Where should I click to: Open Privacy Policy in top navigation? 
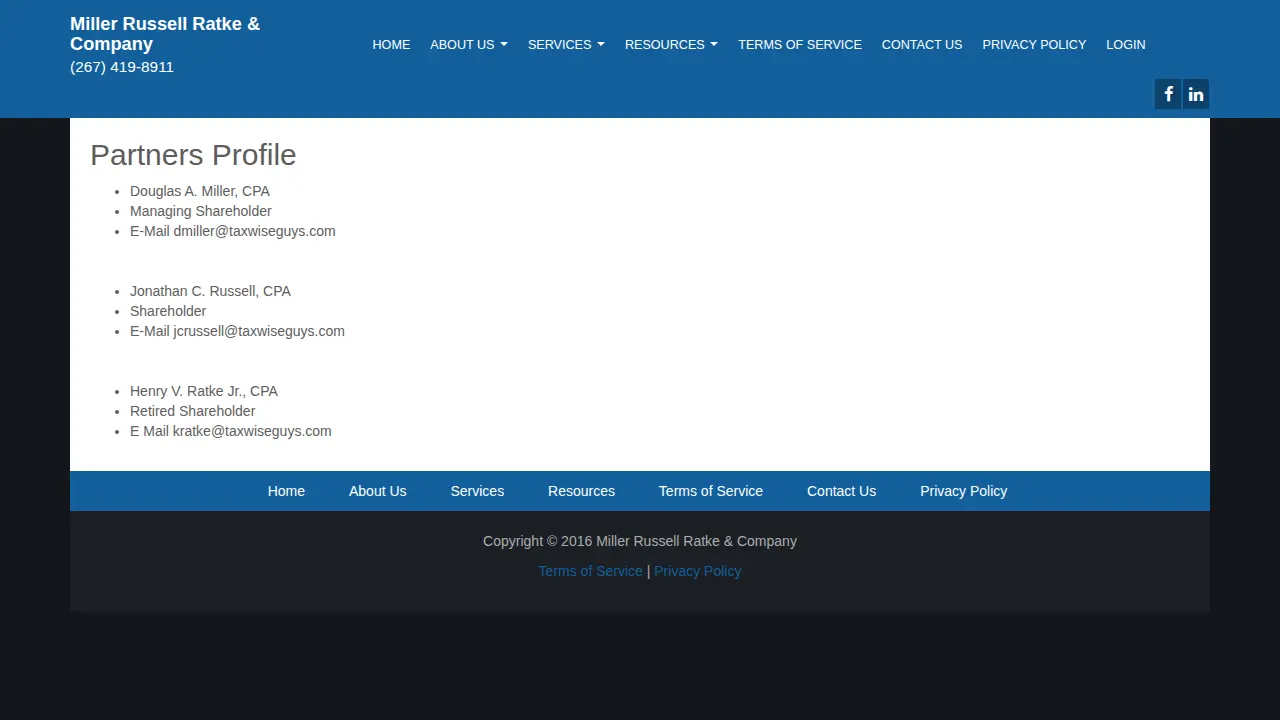(1034, 44)
